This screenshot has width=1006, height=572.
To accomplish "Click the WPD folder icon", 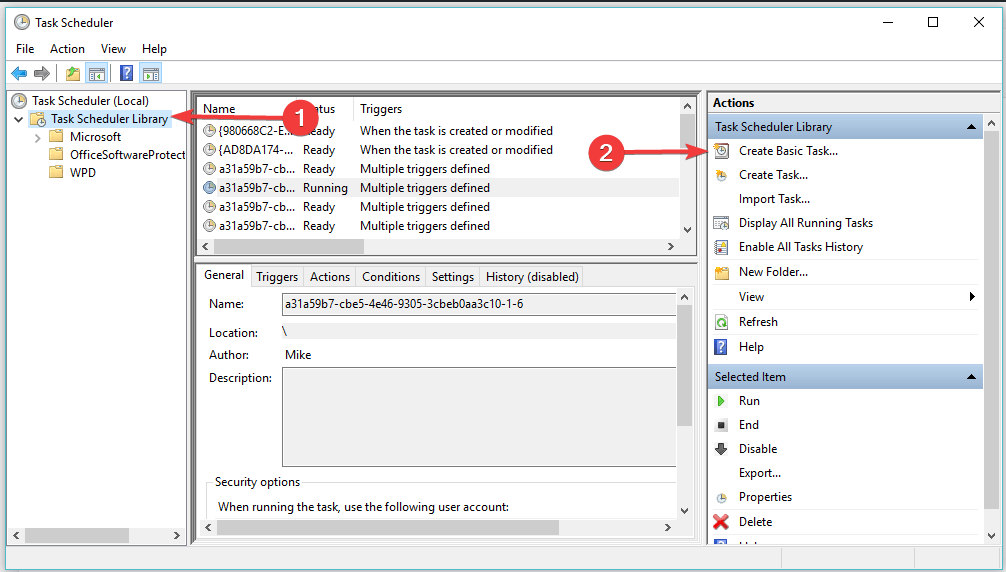I will 56,172.
